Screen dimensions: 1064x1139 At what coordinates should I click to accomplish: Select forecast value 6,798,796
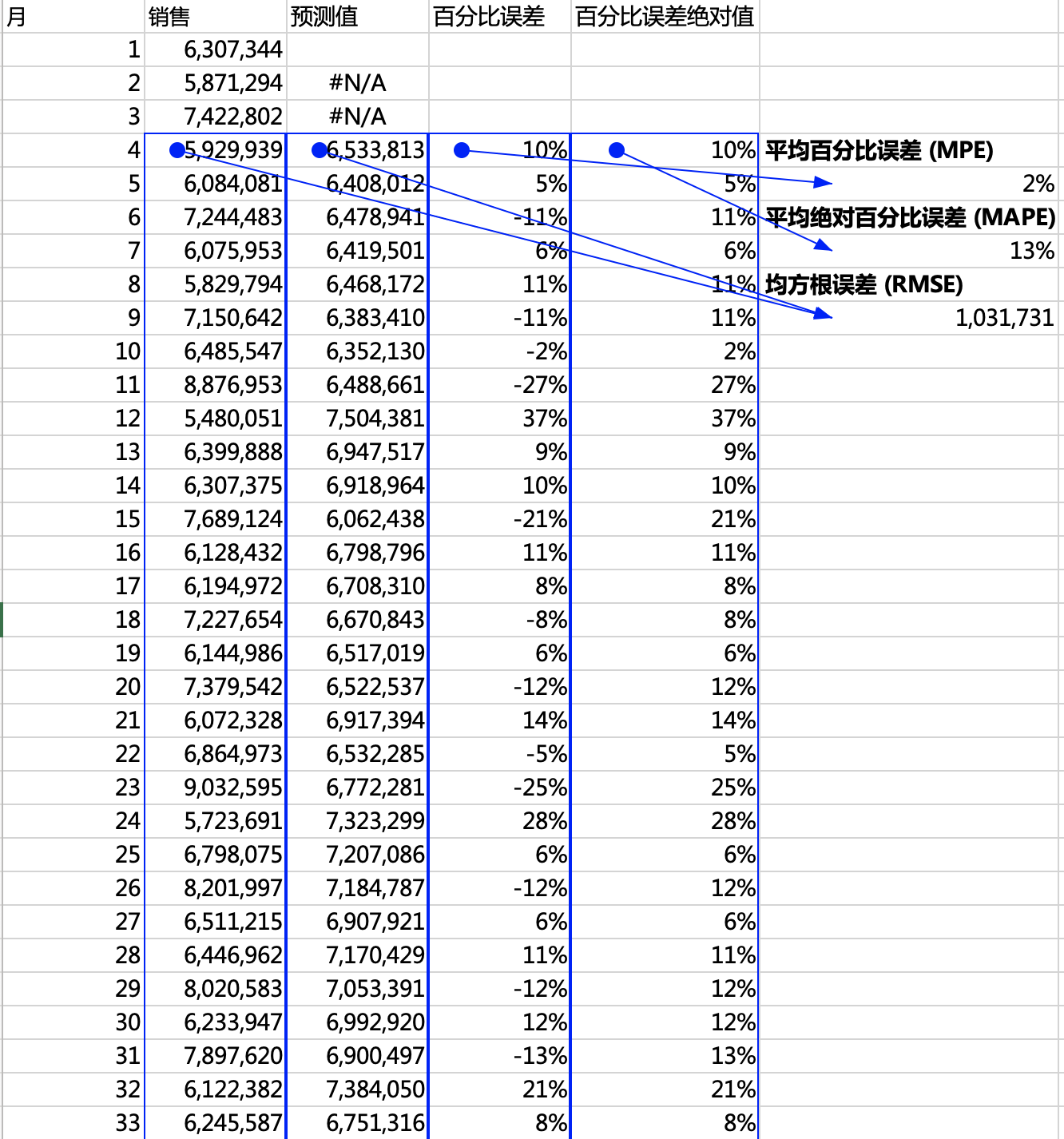pos(357,553)
